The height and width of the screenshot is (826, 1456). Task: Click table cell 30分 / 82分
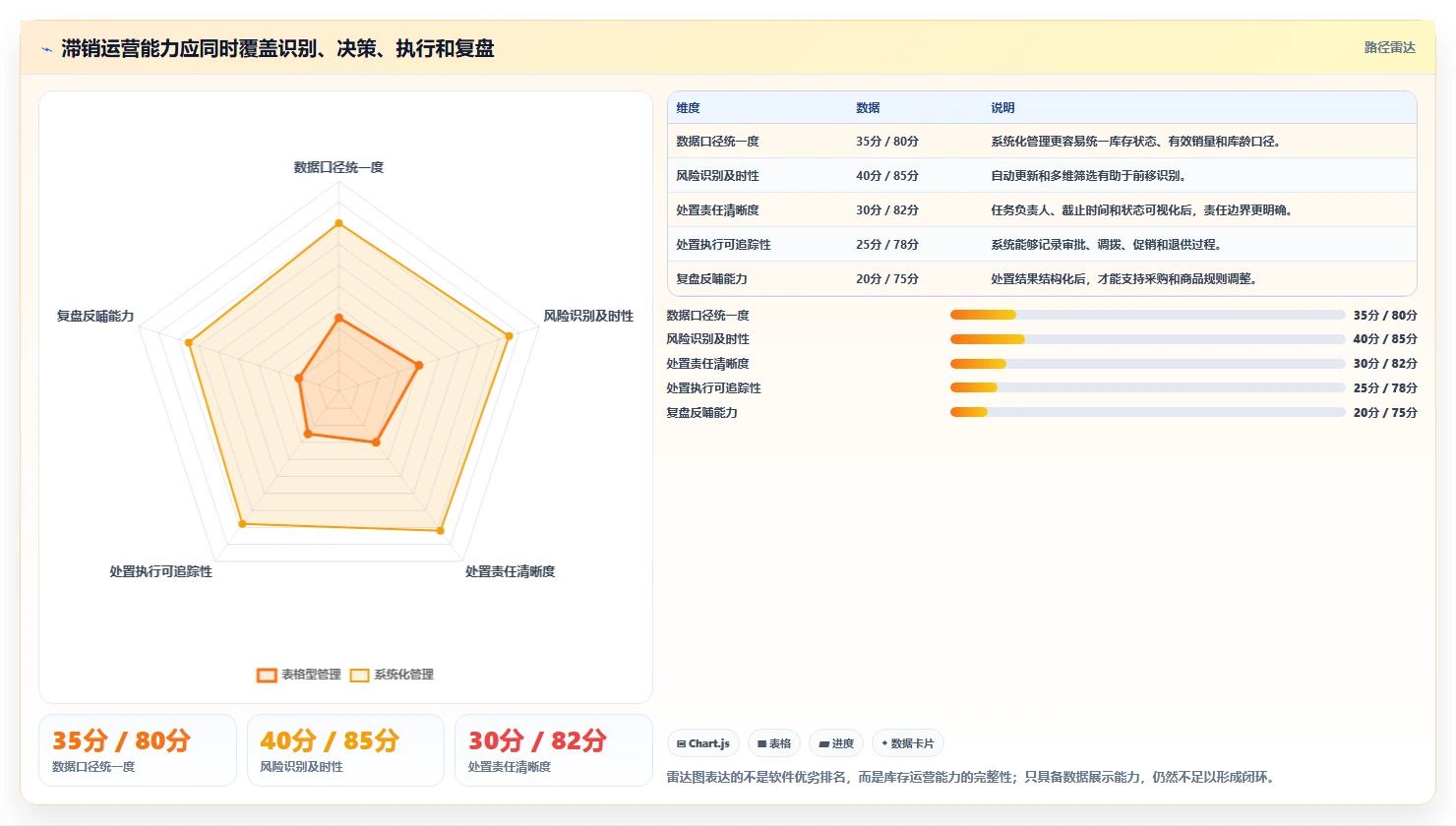pyautogui.click(x=887, y=210)
